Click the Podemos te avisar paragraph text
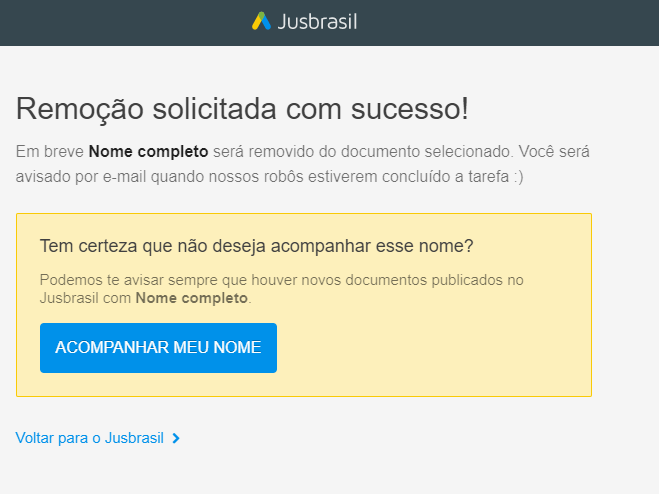This screenshot has width=659, height=494. click(282, 289)
